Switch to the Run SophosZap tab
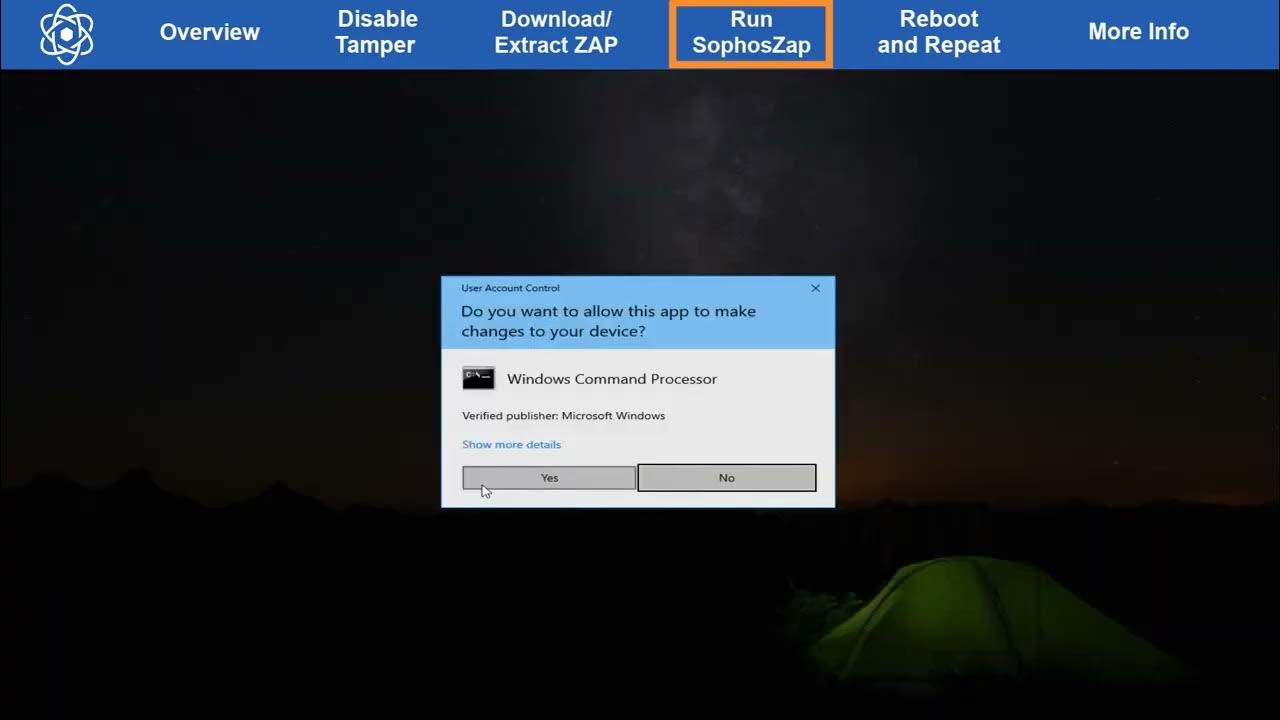The height and width of the screenshot is (720, 1280). (x=751, y=34)
